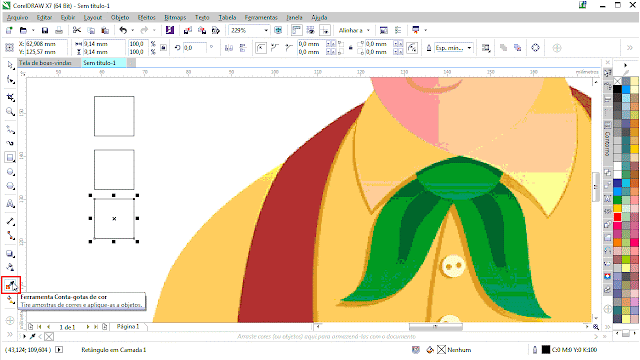
Task: Expand the Alinhar a dropdown
Action: [368, 30]
